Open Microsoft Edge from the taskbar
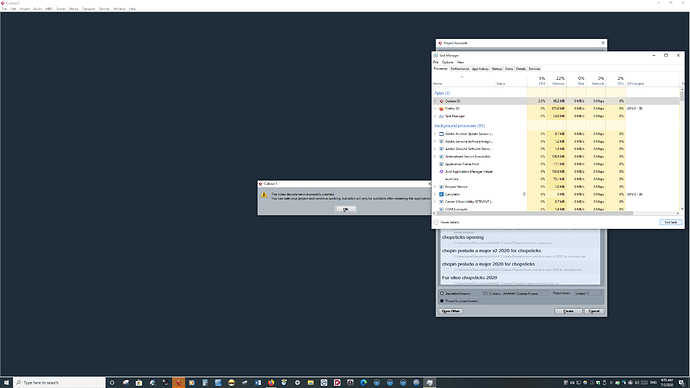Image resolution: width=690 pixels, height=388 pixels. (x=363, y=383)
